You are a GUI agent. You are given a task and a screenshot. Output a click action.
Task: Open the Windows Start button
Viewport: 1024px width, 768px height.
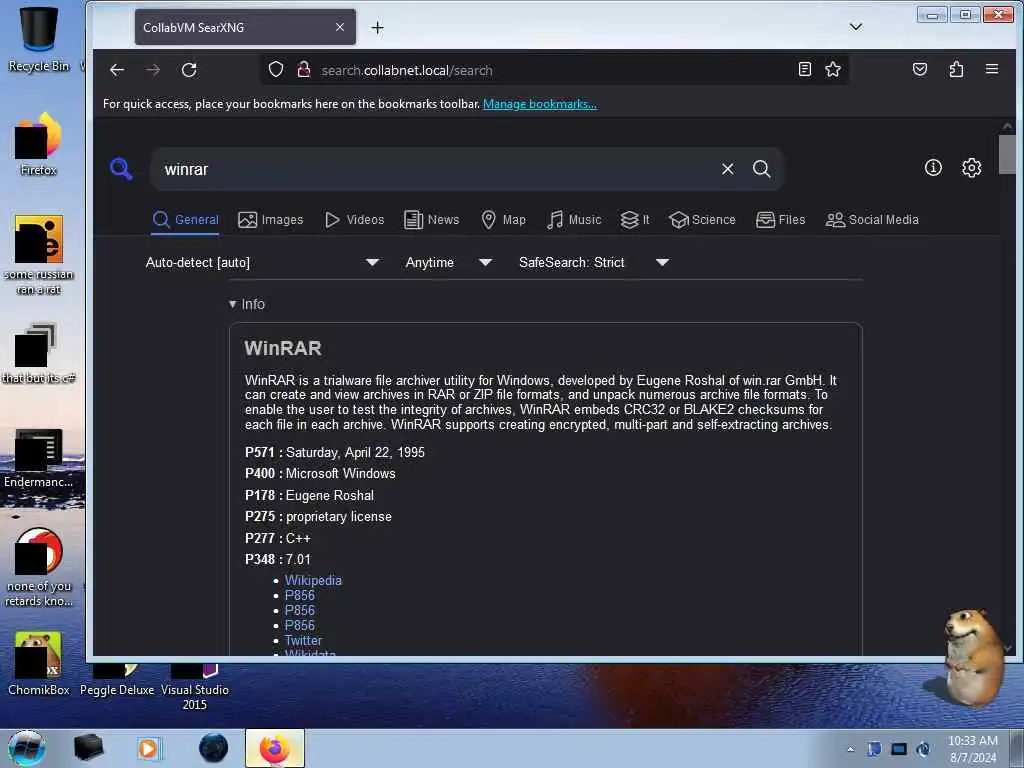pyautogui.click(x=27, y=748)
